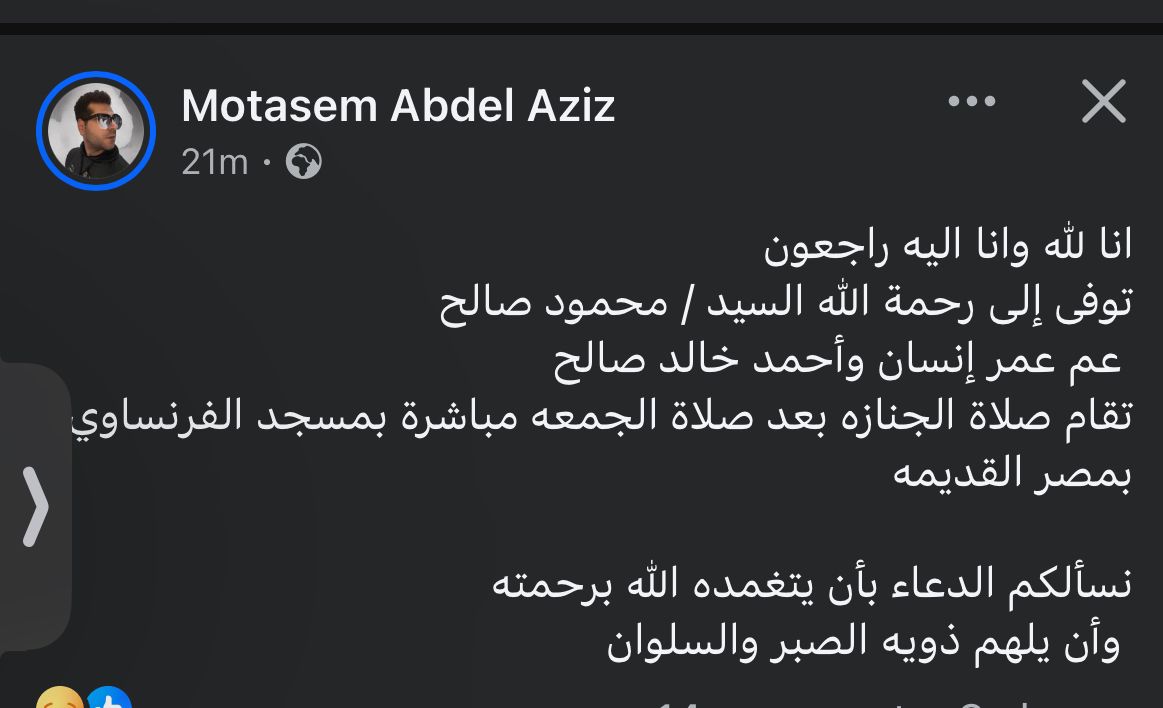
Task: Click the globe public-audience icon
Action: pos(303,161)
